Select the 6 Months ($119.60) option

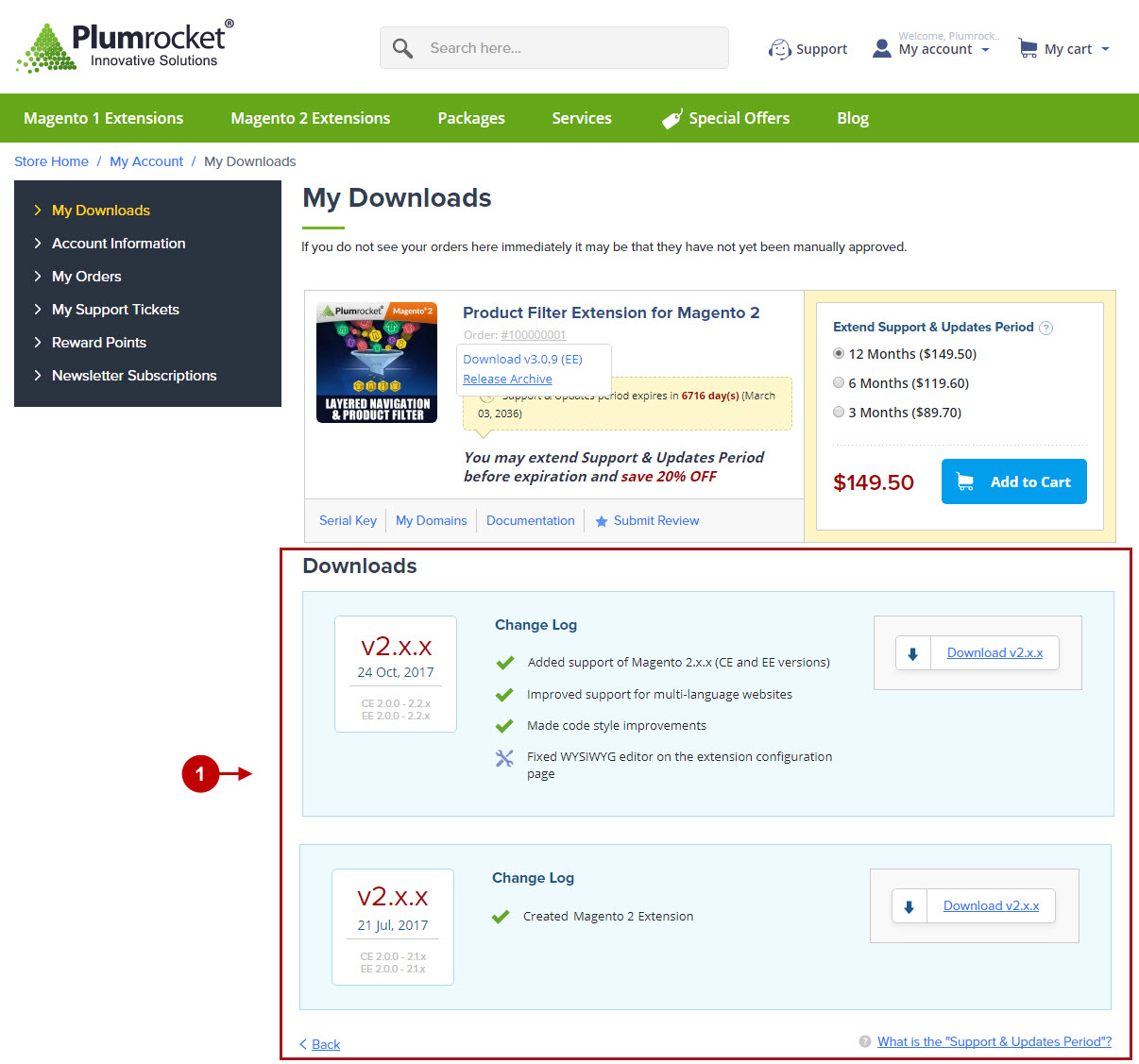[839, 383]
